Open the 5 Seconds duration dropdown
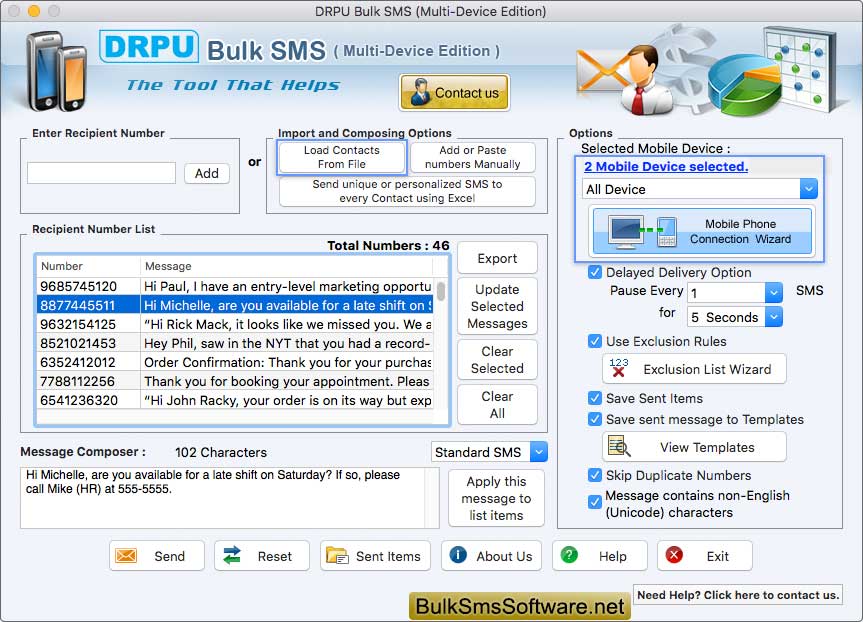This screenshot has width=863, height=622. click(x=735, y=317)
